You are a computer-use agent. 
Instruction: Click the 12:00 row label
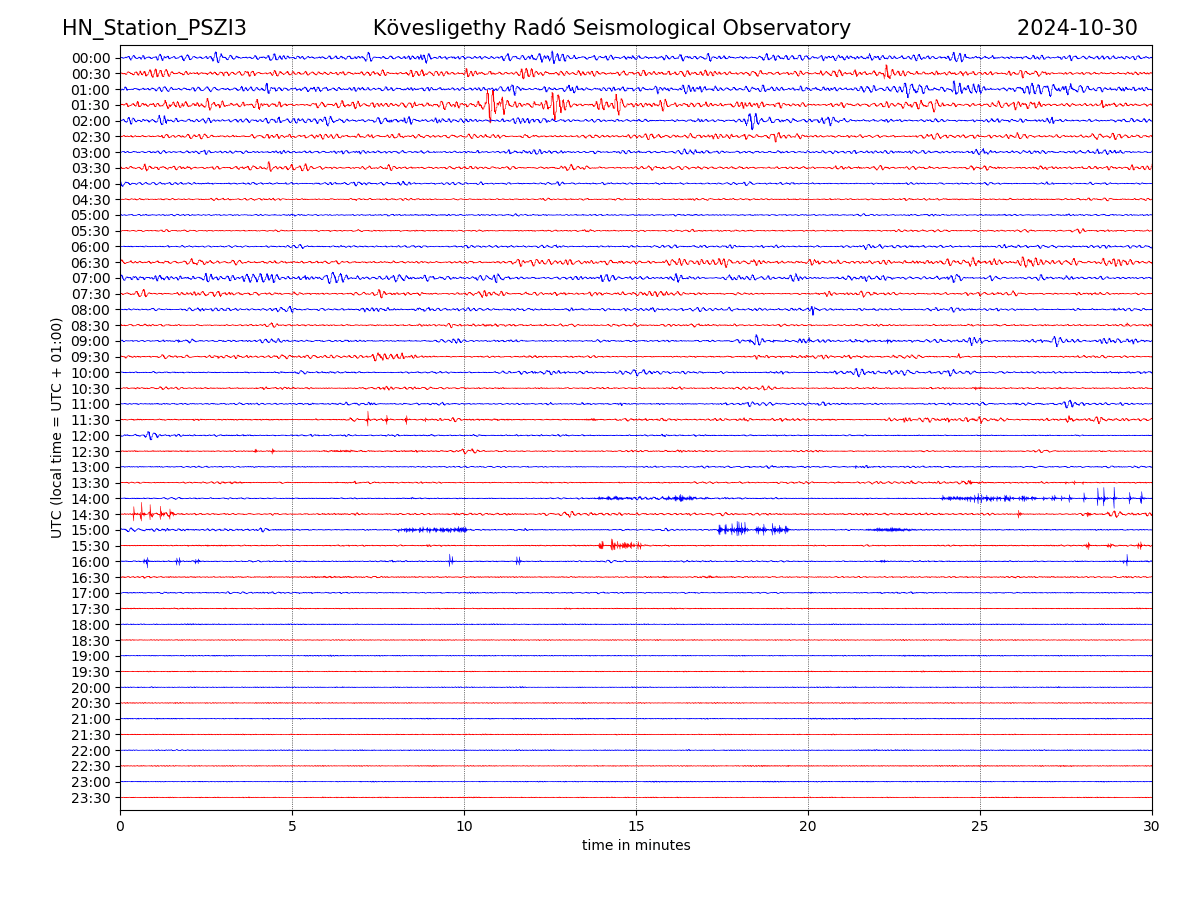click(x=91, y=436)
